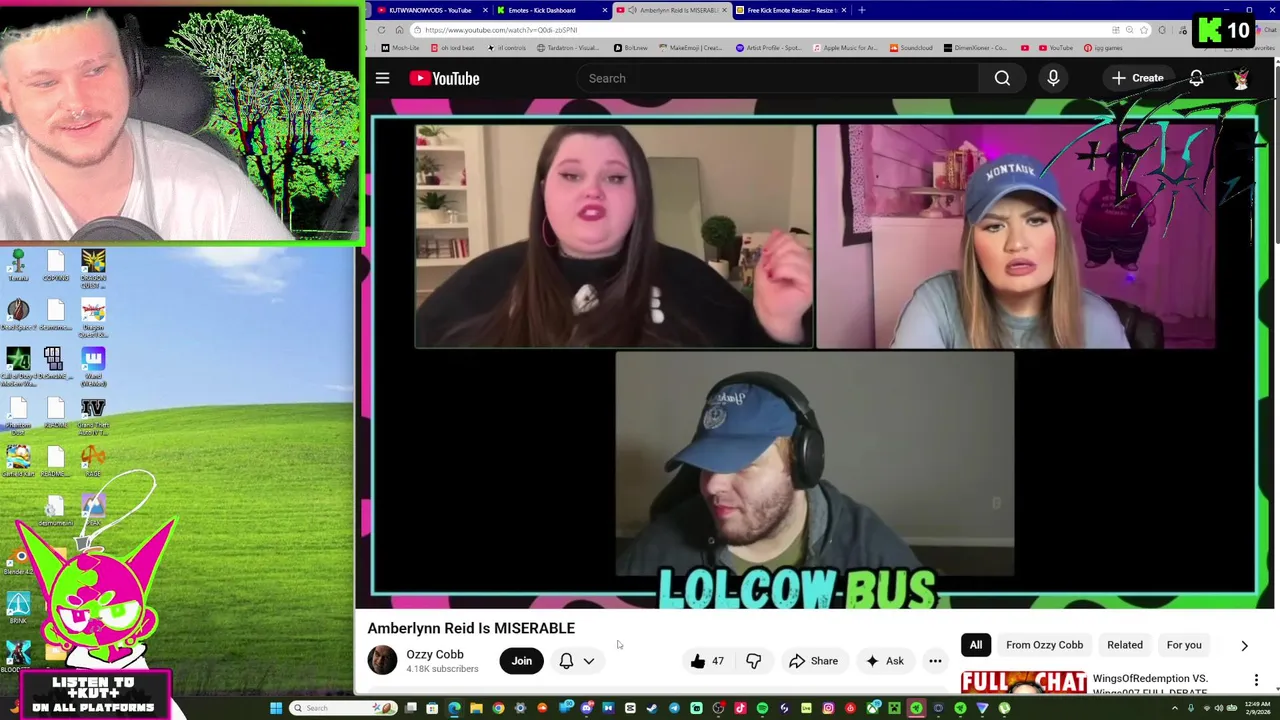This screenshot has height=720, width=1280.
Task: Click the Join channel button
Action: 522,661
